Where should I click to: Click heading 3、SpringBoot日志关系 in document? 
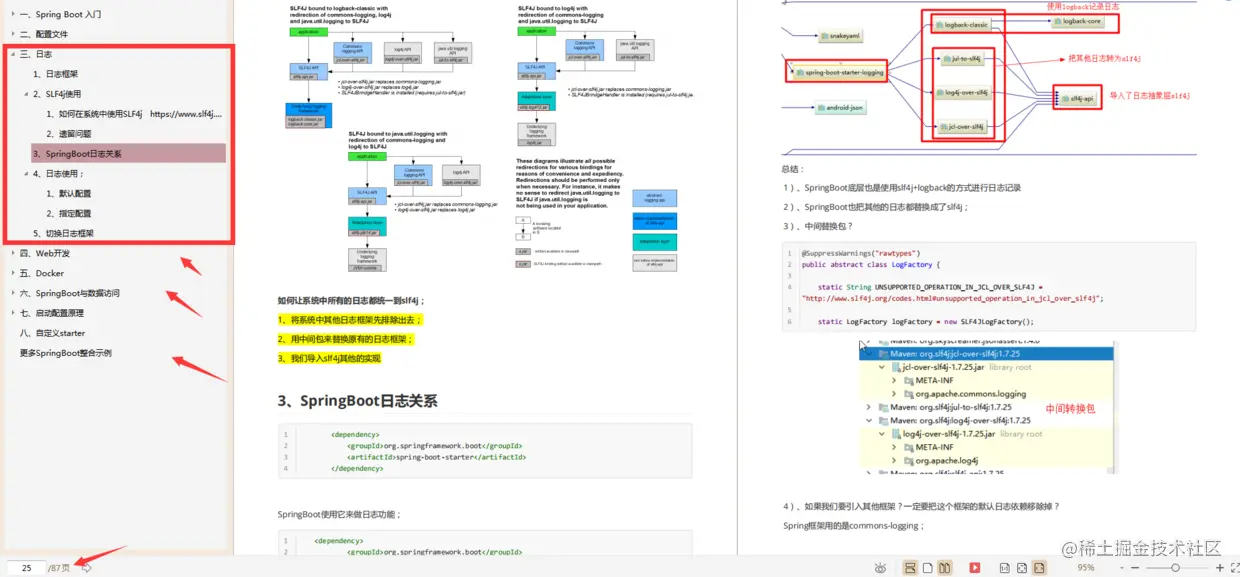[x=357, y=401]
